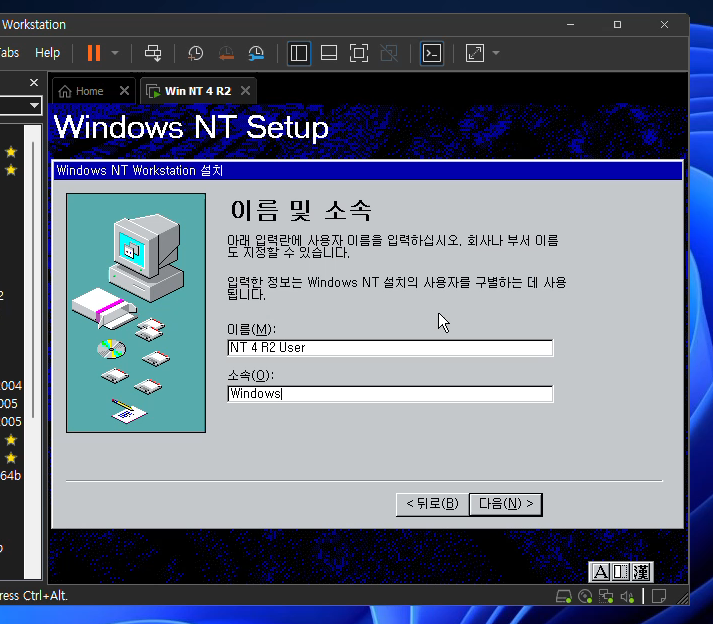Open the Tabs menu
Viewport: 713px width, 624px height.
[x=9, y=53]
